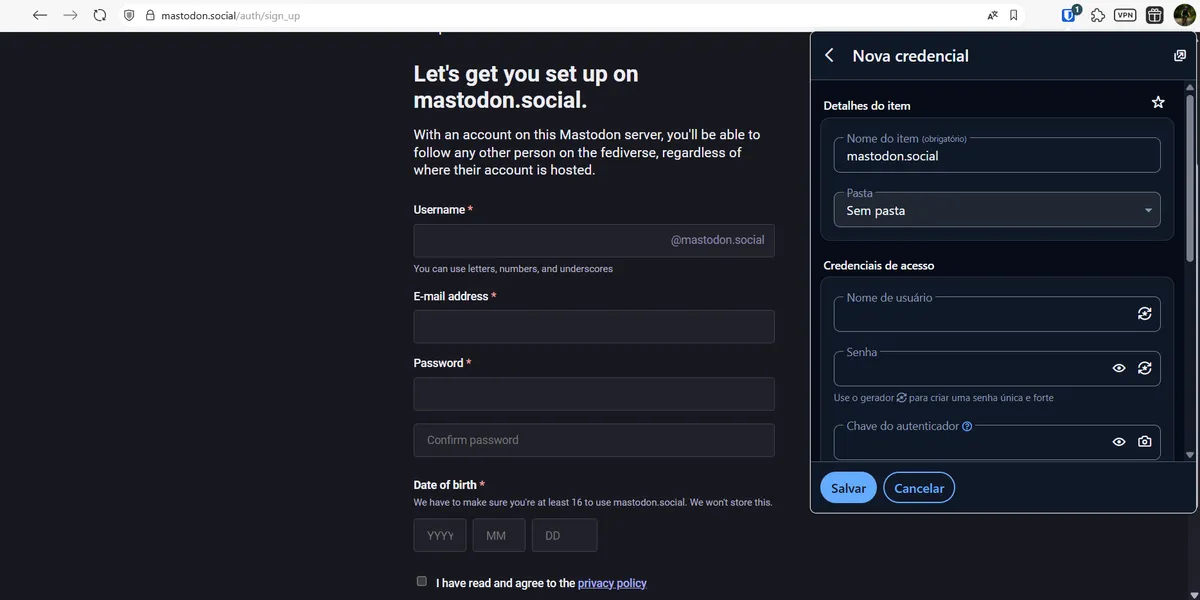Show the authenticator key with the eye icon
Image resolution: width=1200 pixels, height=600 pixels.
[x=1118, y=441]
